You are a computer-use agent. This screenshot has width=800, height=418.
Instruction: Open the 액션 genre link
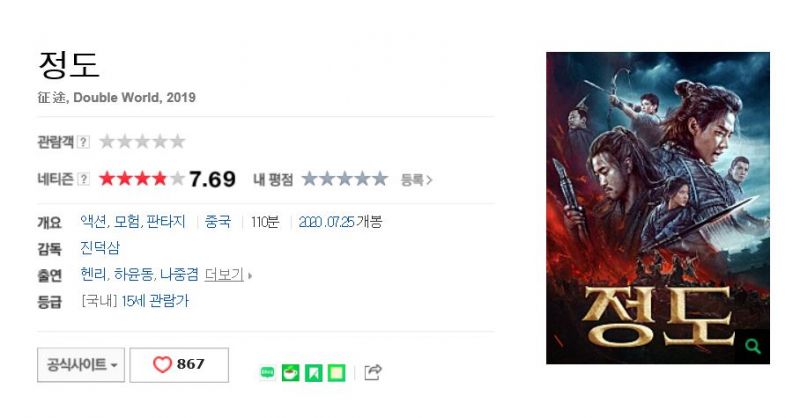[93, 222]
